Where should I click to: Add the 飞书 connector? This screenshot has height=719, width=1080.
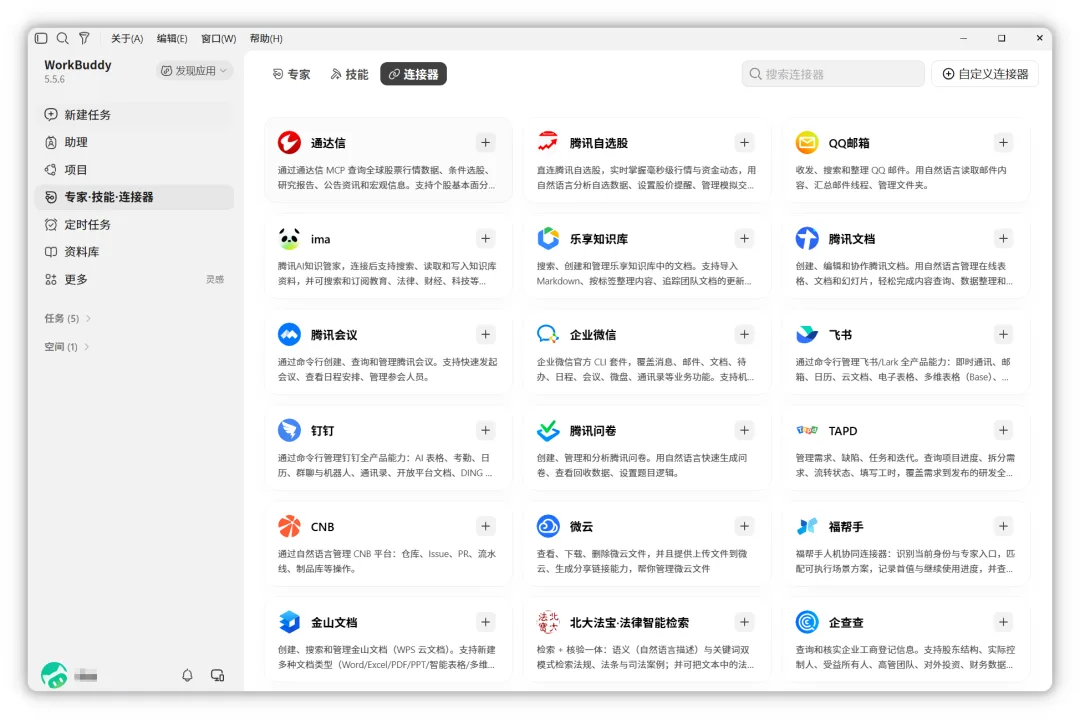coord(1004,334)
